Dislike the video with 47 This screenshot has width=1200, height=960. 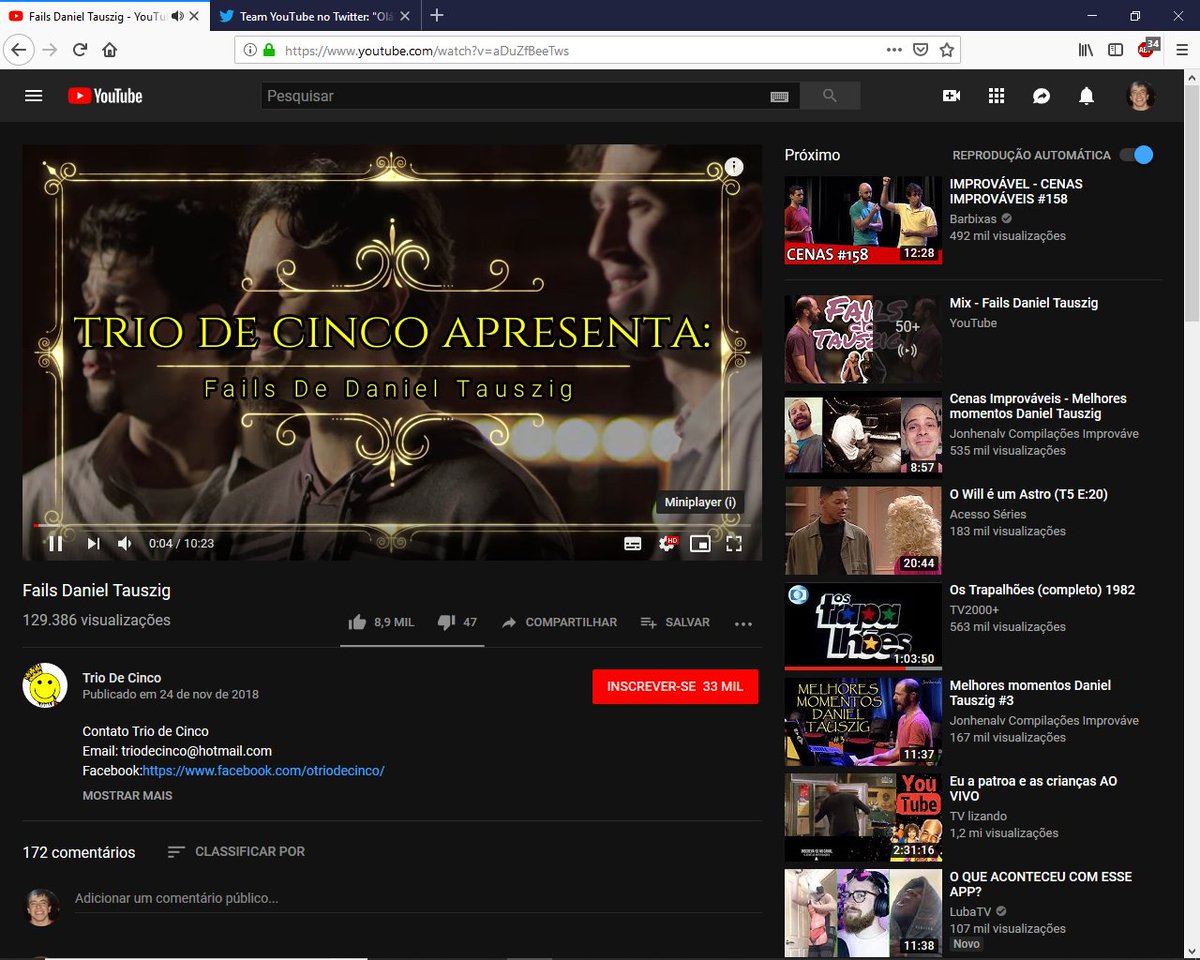[457, 622]
